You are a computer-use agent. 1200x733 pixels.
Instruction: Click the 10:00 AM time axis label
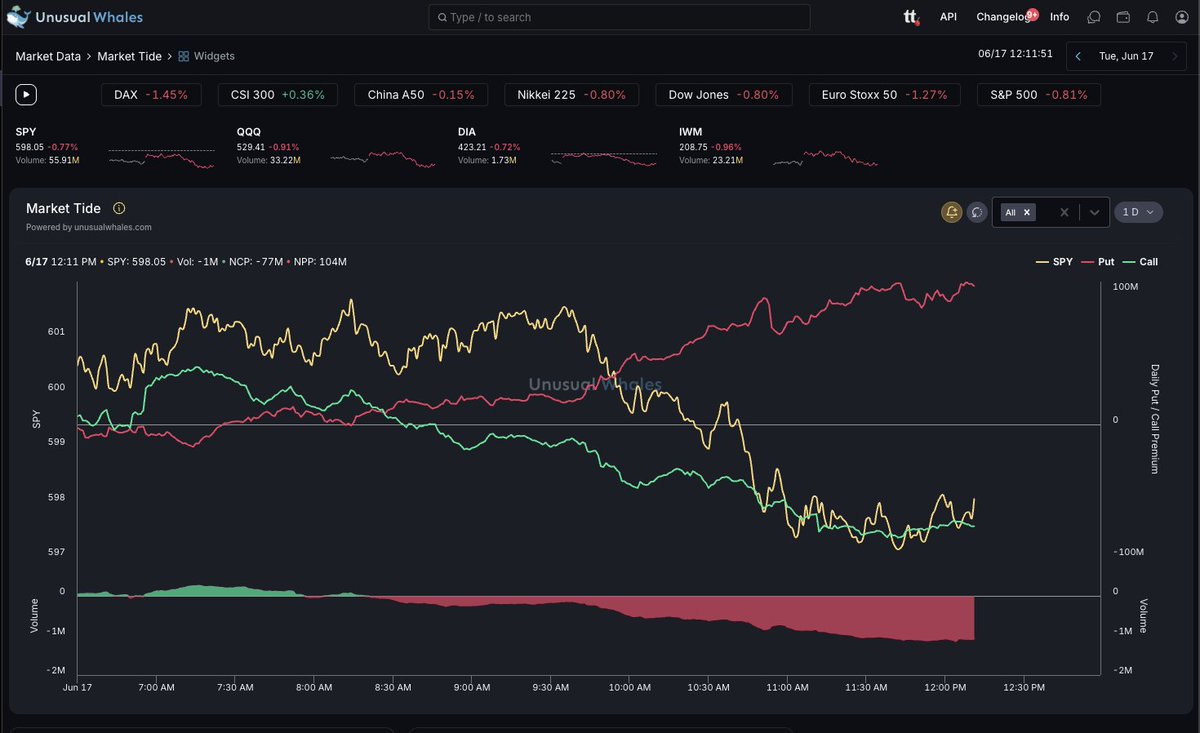point(630,688)
